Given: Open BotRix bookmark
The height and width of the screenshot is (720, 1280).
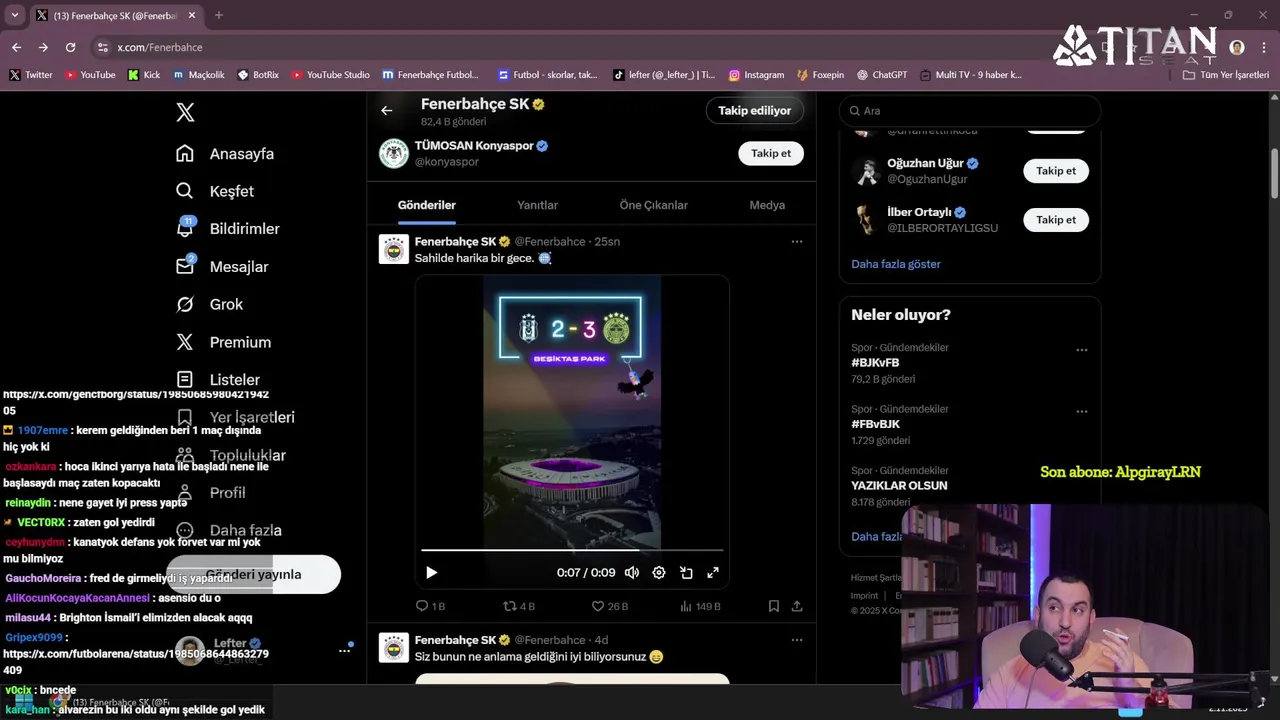Looking at the screenshot, I should pyautogui.click(x=258, y=75).
